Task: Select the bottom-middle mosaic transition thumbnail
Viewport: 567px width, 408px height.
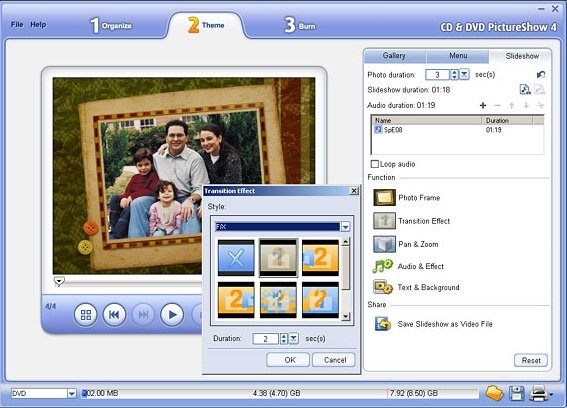Action: (278, 300)
